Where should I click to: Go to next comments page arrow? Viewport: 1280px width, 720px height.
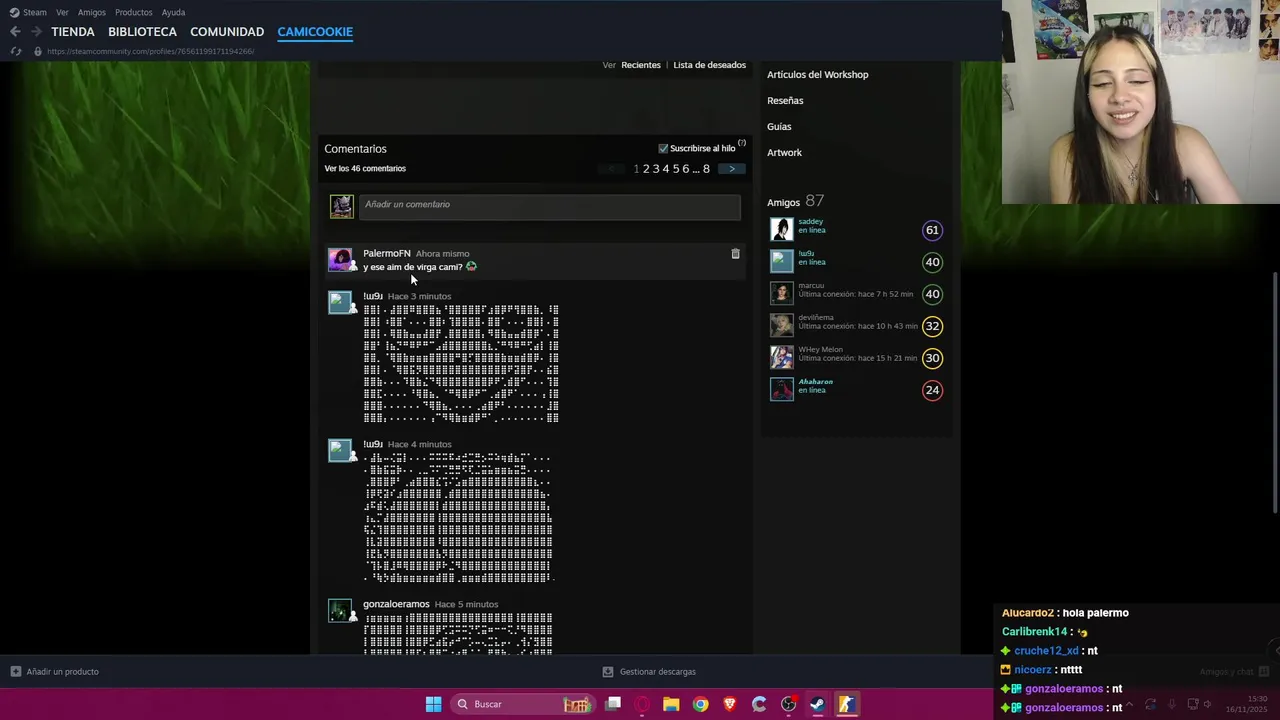731,169
